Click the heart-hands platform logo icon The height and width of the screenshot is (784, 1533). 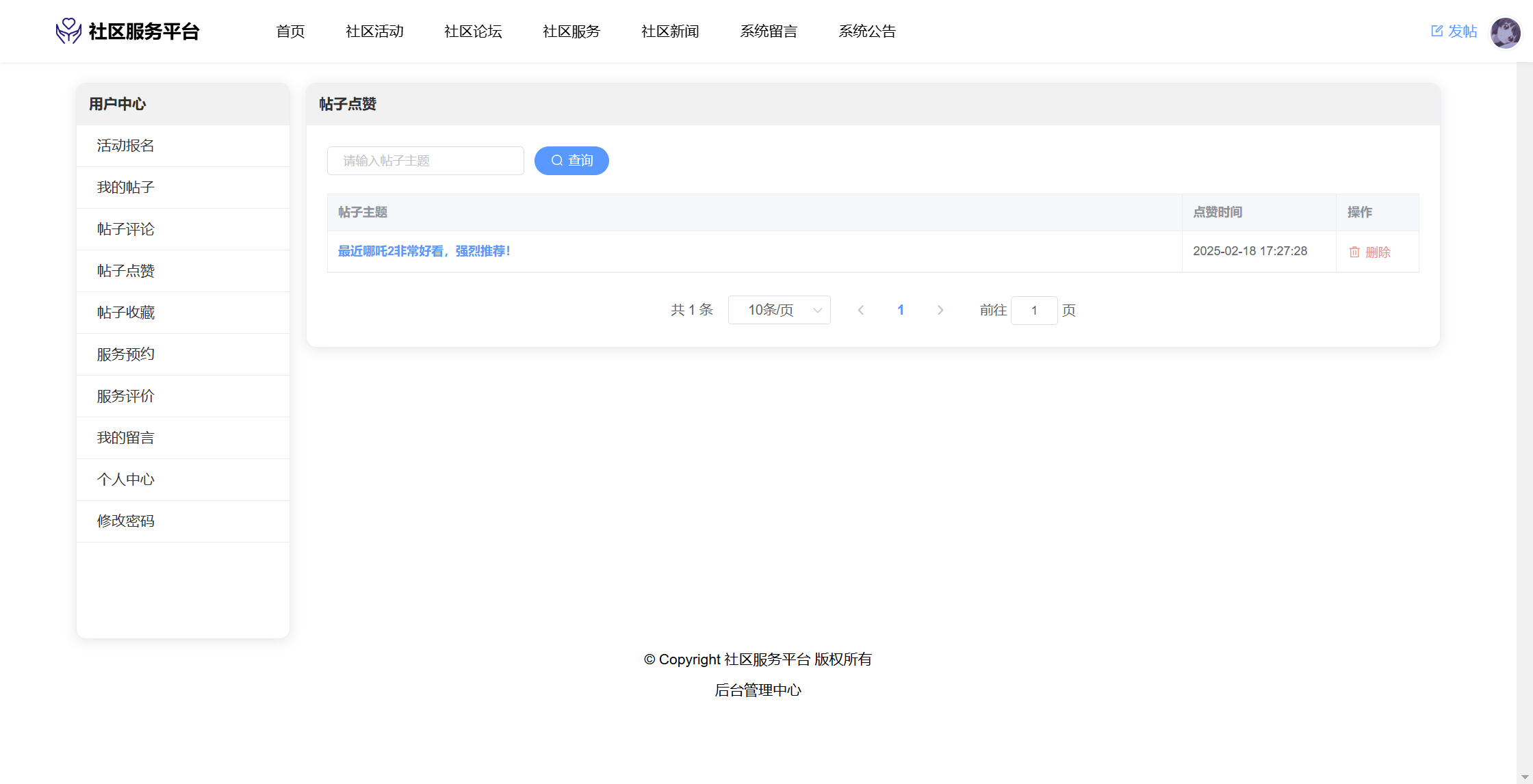click(x=68, y=31)
